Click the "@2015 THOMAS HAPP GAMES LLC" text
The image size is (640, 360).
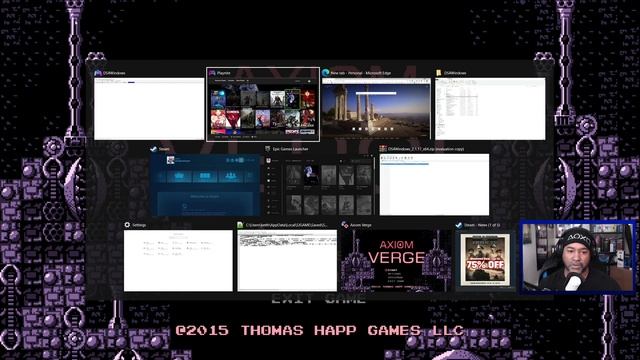click(x=320, y=330)
